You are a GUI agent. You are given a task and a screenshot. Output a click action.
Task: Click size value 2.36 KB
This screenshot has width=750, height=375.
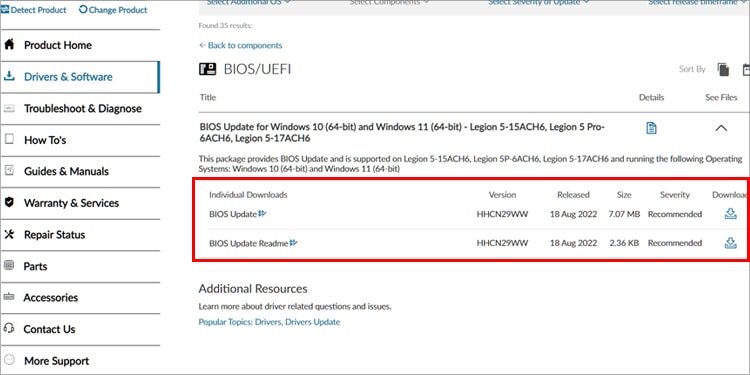[x=624, y=243]
